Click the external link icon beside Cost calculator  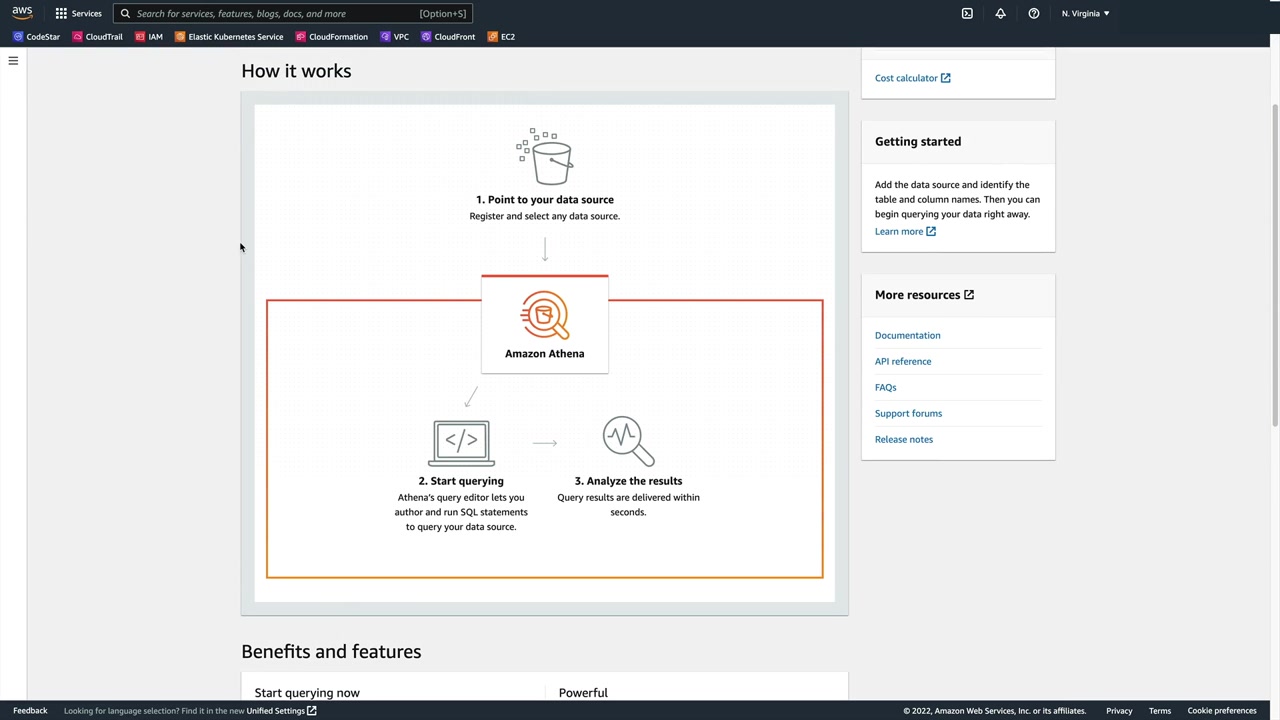[945, 78]
